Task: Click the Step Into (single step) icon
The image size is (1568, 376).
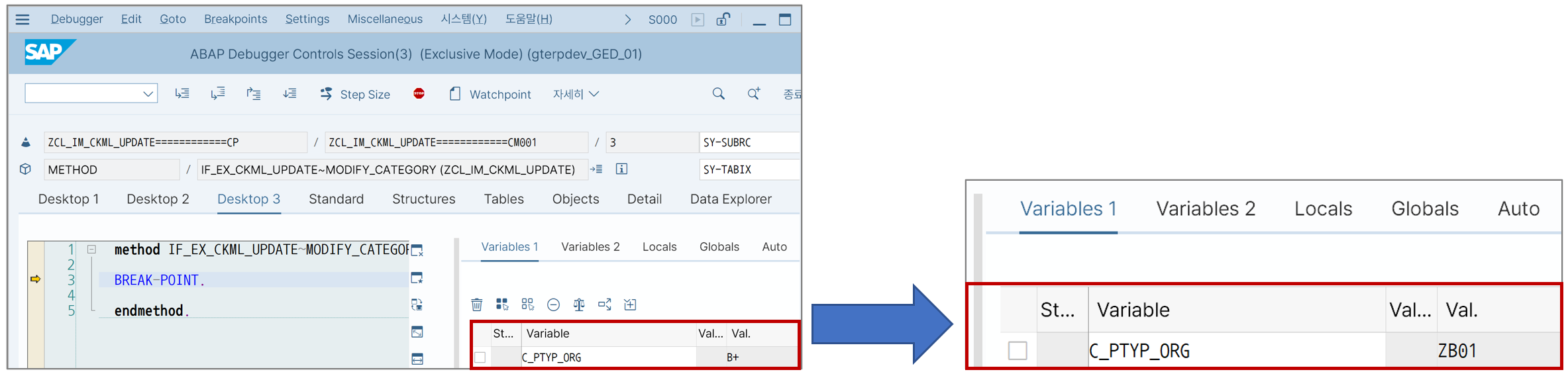Action: coord(182,94)
